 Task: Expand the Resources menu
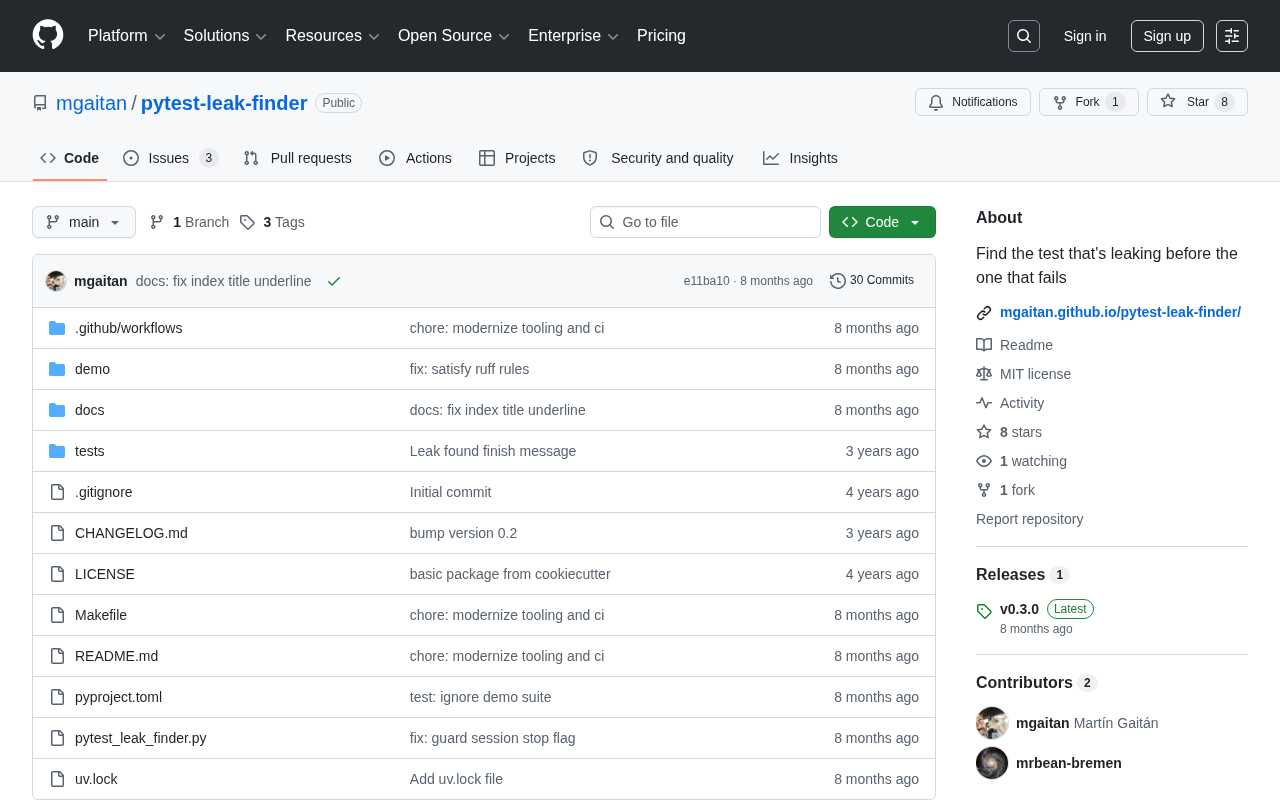point(332,36)
